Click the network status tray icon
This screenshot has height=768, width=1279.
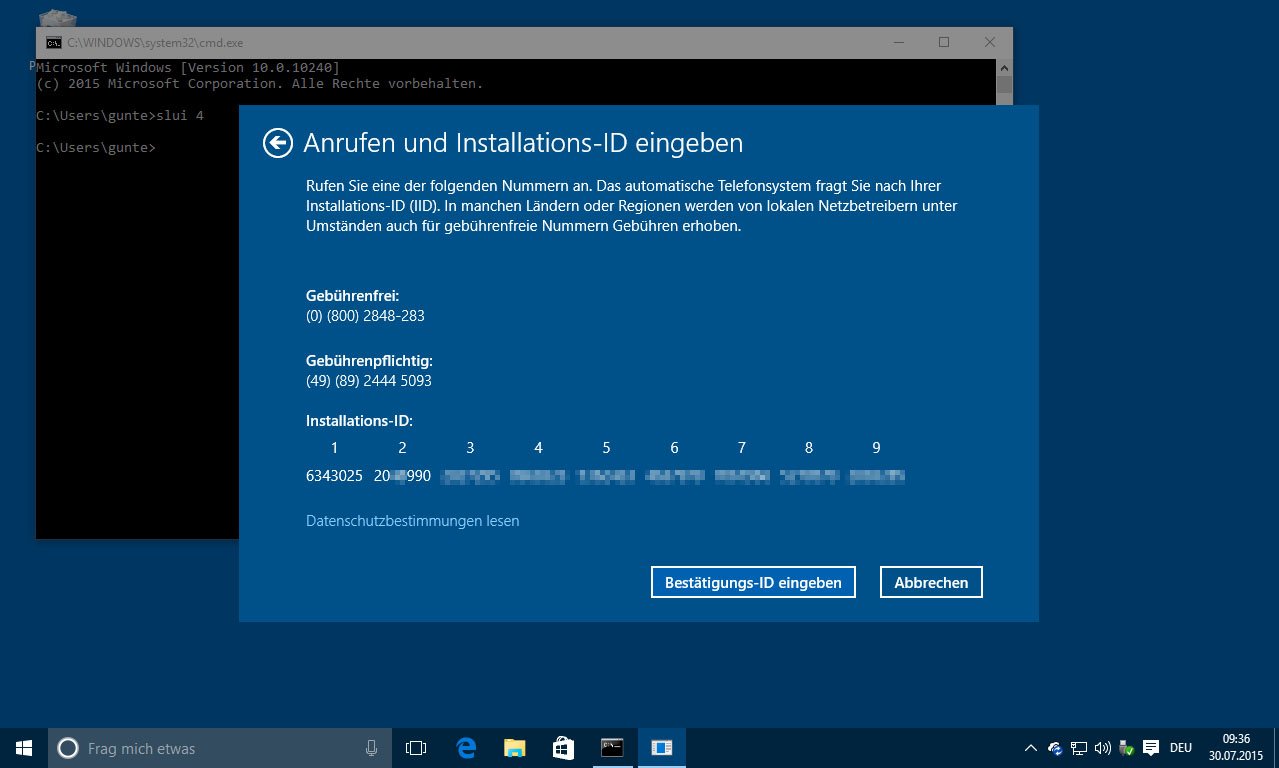[1078, 748]
